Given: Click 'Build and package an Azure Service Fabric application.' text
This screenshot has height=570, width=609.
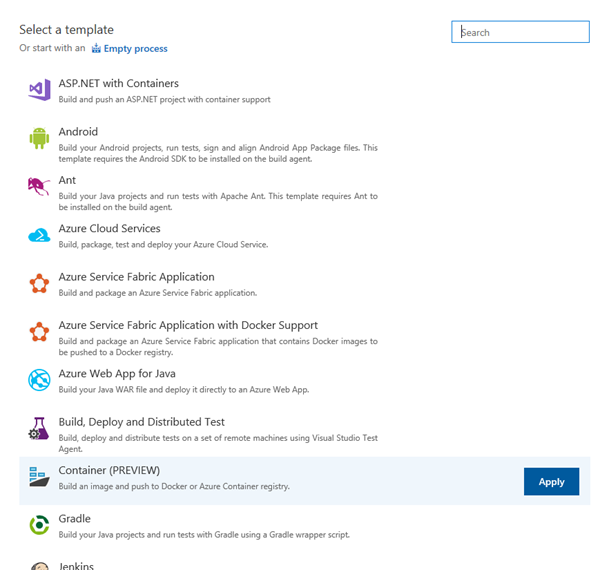Looking at the screenshot, I should 158,293.
